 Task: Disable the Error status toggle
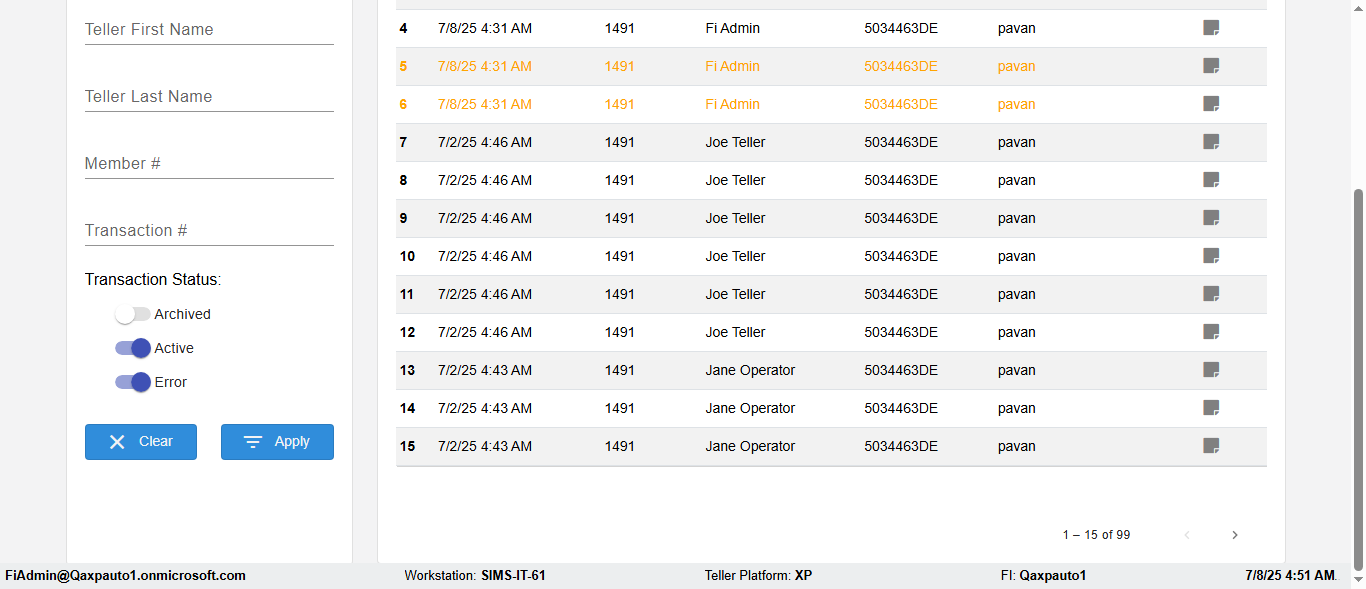point(132,382)
